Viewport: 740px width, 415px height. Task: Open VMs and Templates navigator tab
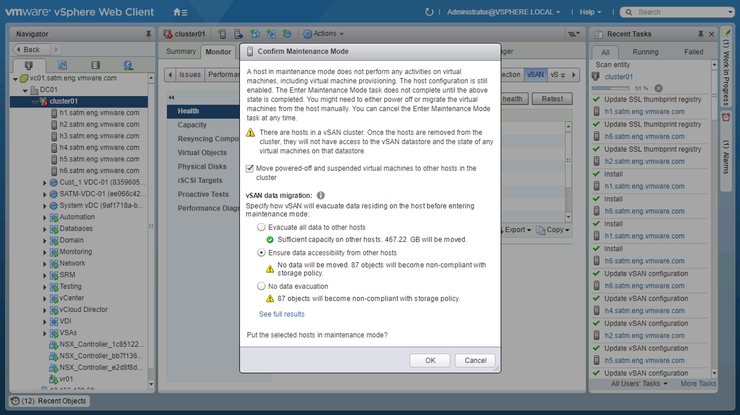(62, 65)
